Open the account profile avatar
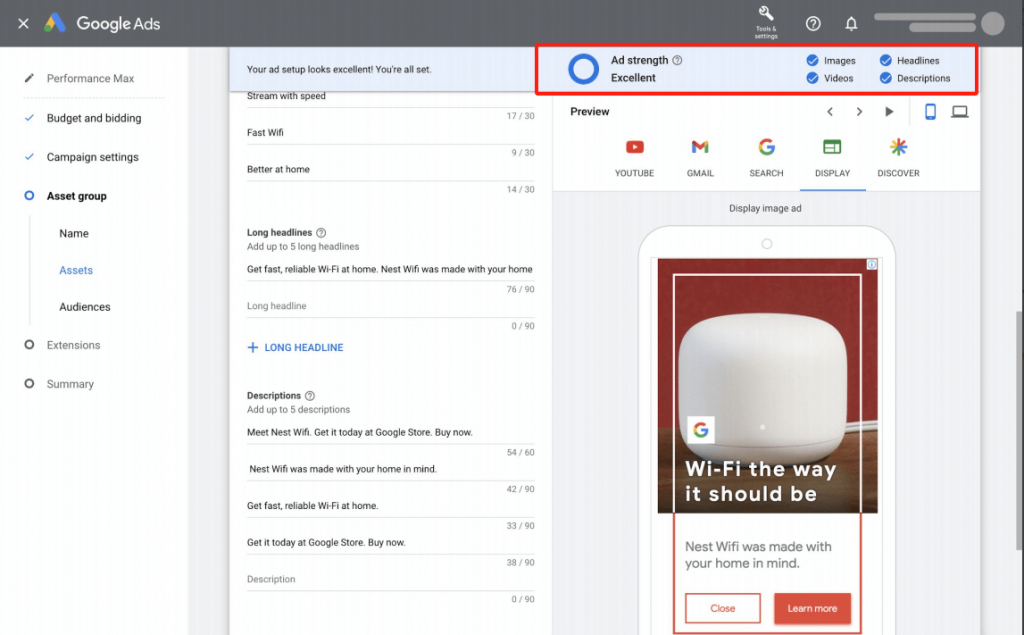 click(x=993, y=24)
